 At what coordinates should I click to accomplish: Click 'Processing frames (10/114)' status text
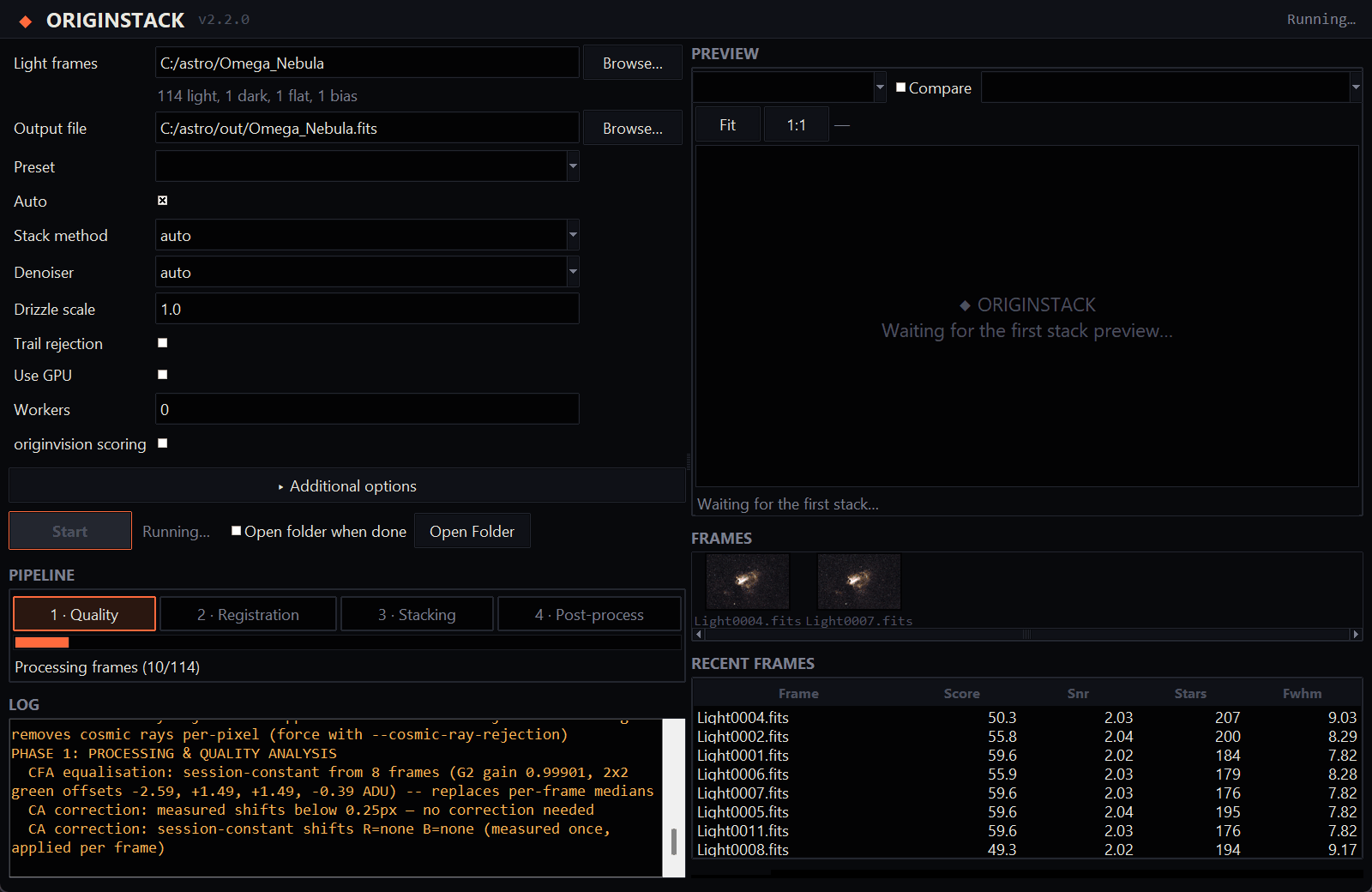(x=107, y=666)
